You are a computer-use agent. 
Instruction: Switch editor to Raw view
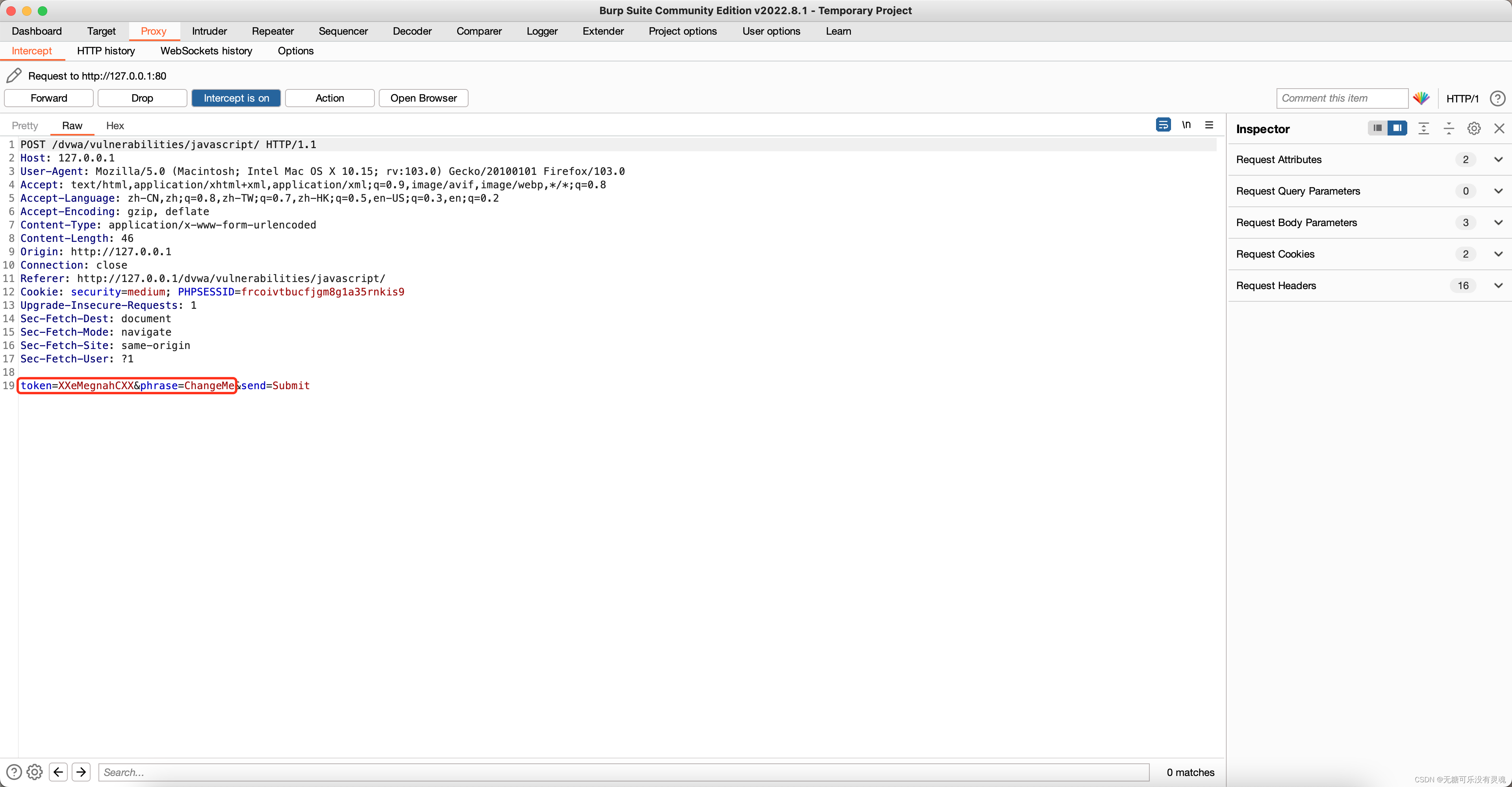pyautogui.click(x=72, y=126)
